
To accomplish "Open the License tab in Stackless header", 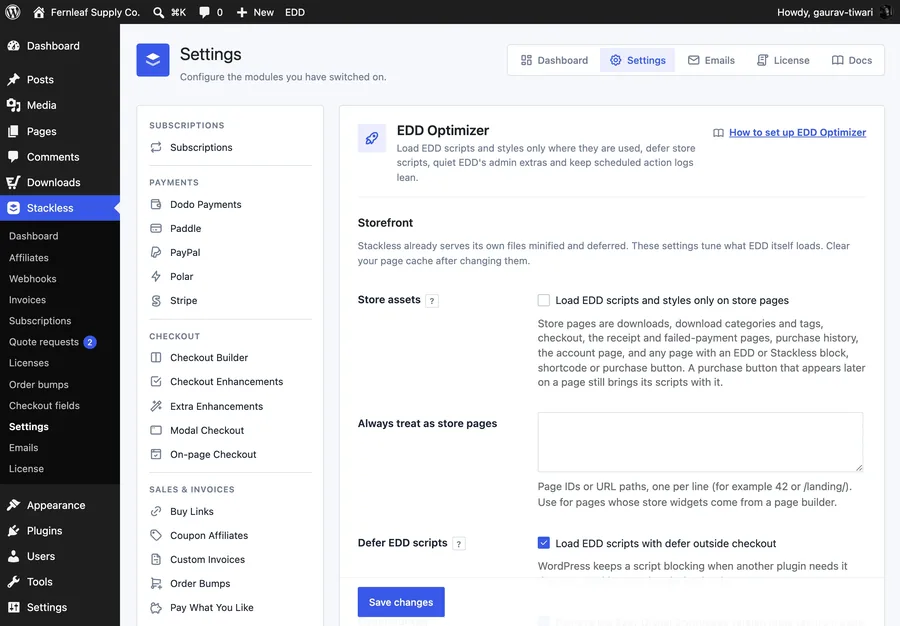I will pyautogui.click(x=783, y=60).
